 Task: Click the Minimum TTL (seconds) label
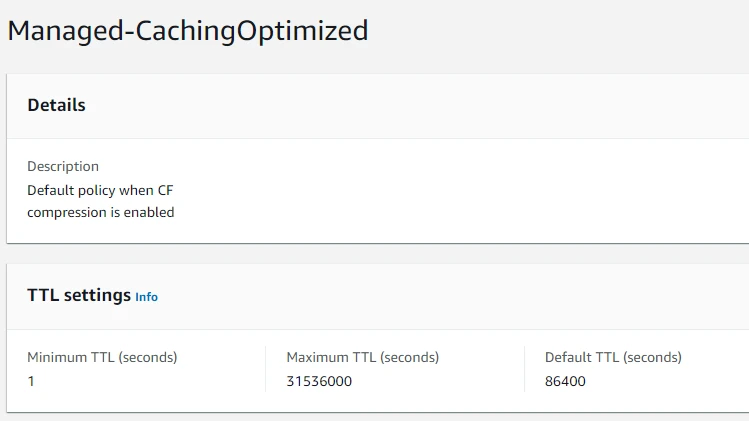pyautogui.click(x=102, y=357)
